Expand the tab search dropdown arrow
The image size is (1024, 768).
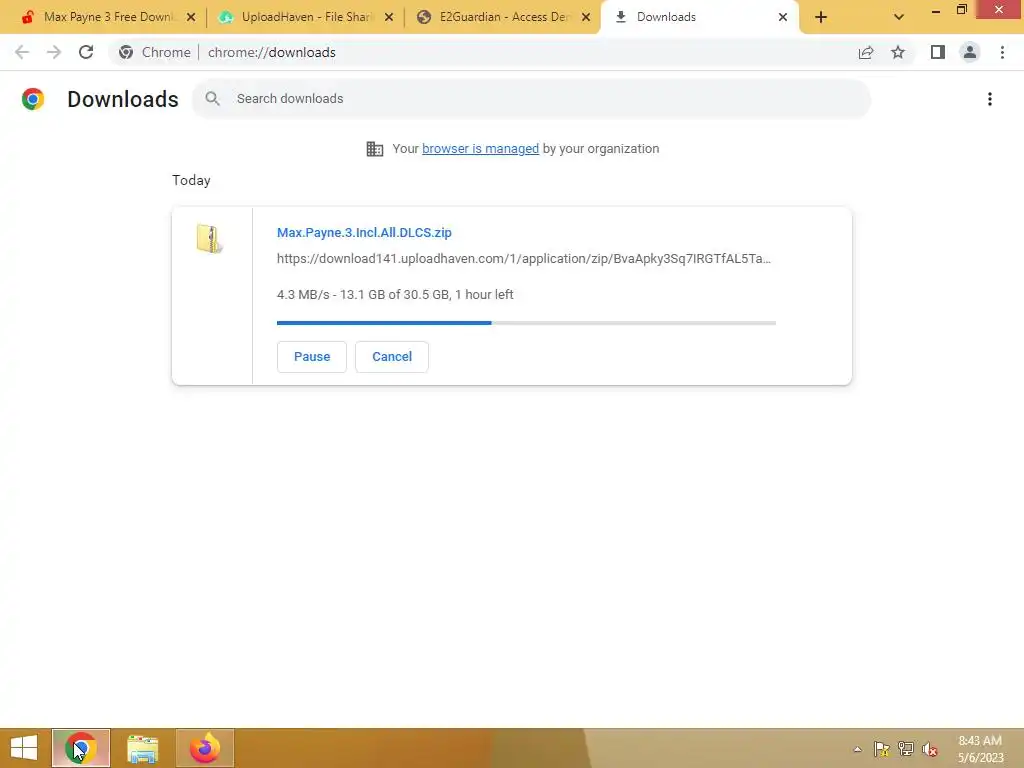[899, 17]
